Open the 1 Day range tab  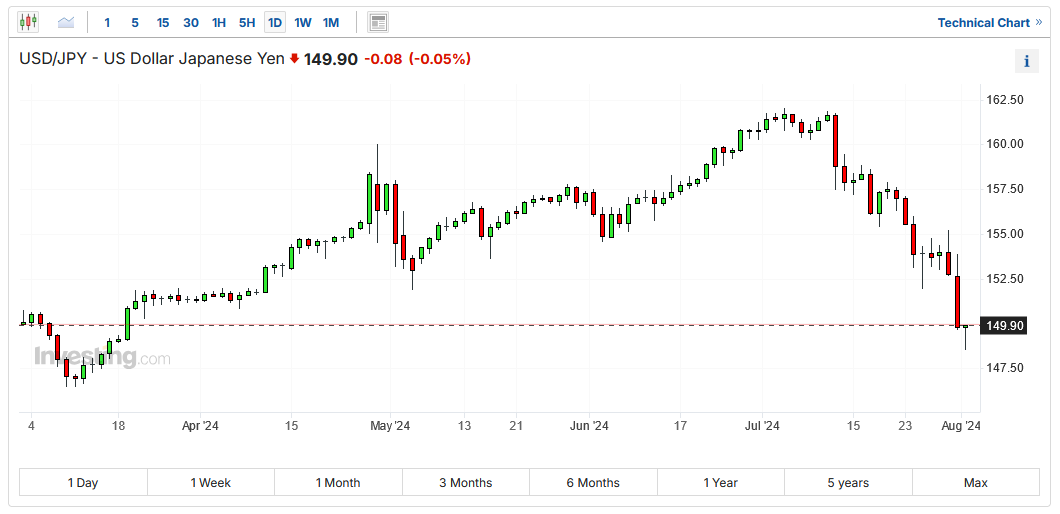[x=83, y=483]
